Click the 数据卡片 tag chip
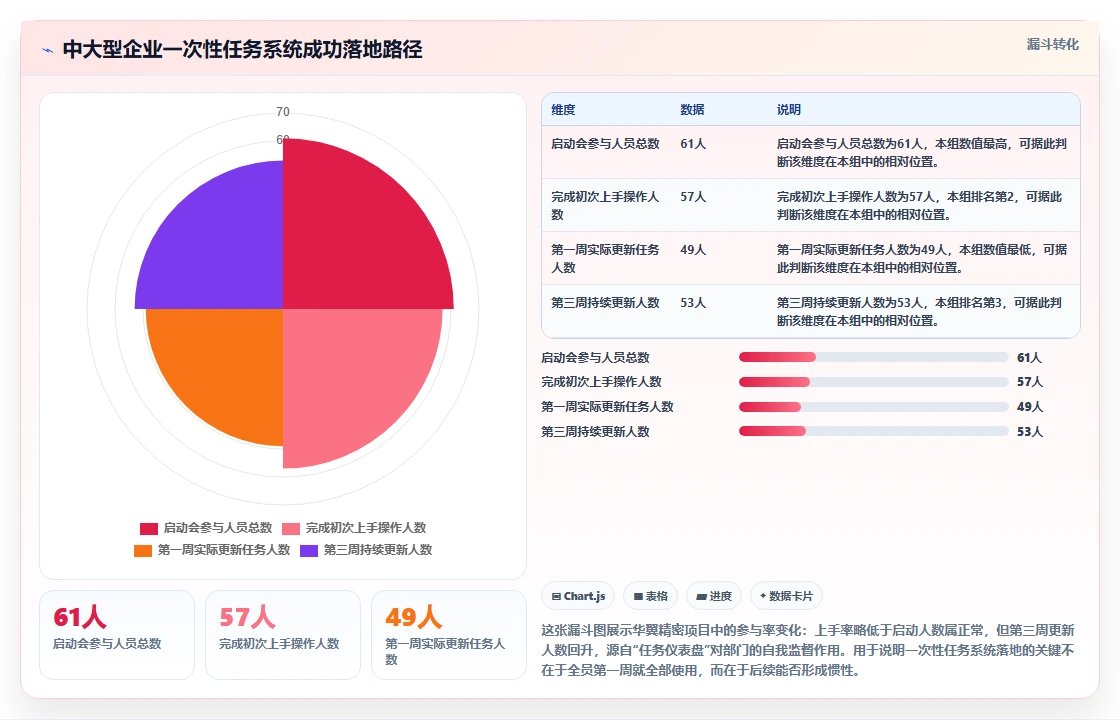 pos(786,596)
